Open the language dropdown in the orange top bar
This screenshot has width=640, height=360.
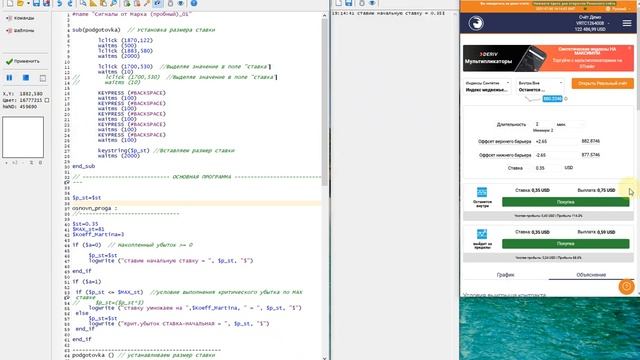pos(618,9)
